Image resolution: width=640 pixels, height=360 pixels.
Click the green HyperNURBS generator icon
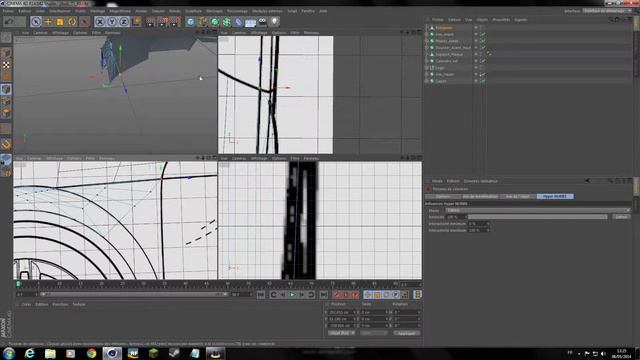click(x=215, y=21)
